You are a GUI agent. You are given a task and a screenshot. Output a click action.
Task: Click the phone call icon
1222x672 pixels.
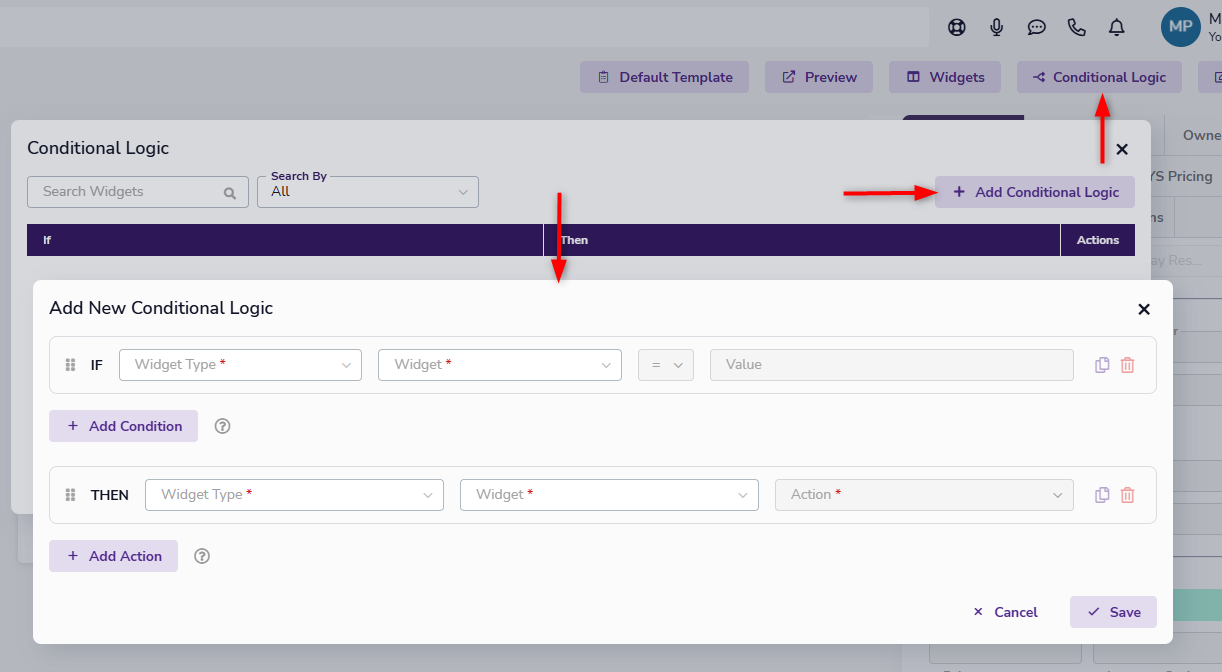[1077, 27]
